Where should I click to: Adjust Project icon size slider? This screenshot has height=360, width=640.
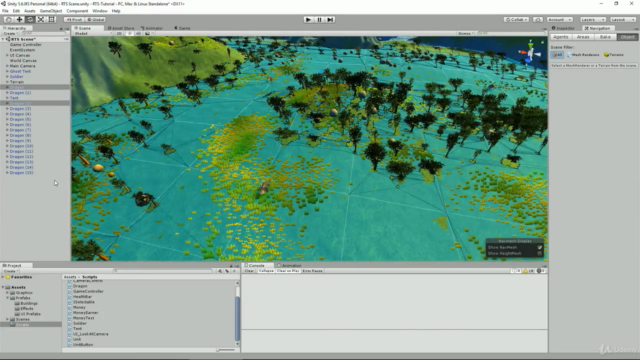pos(226,350)
